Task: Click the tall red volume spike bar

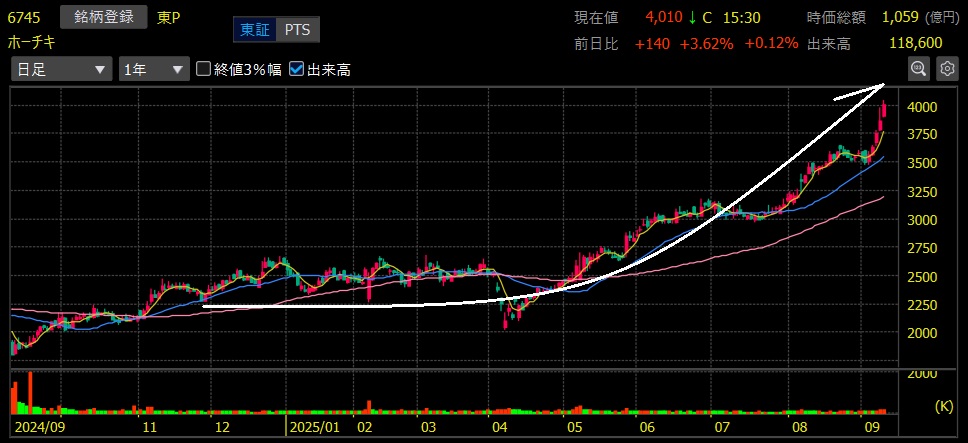Action: 30,392
